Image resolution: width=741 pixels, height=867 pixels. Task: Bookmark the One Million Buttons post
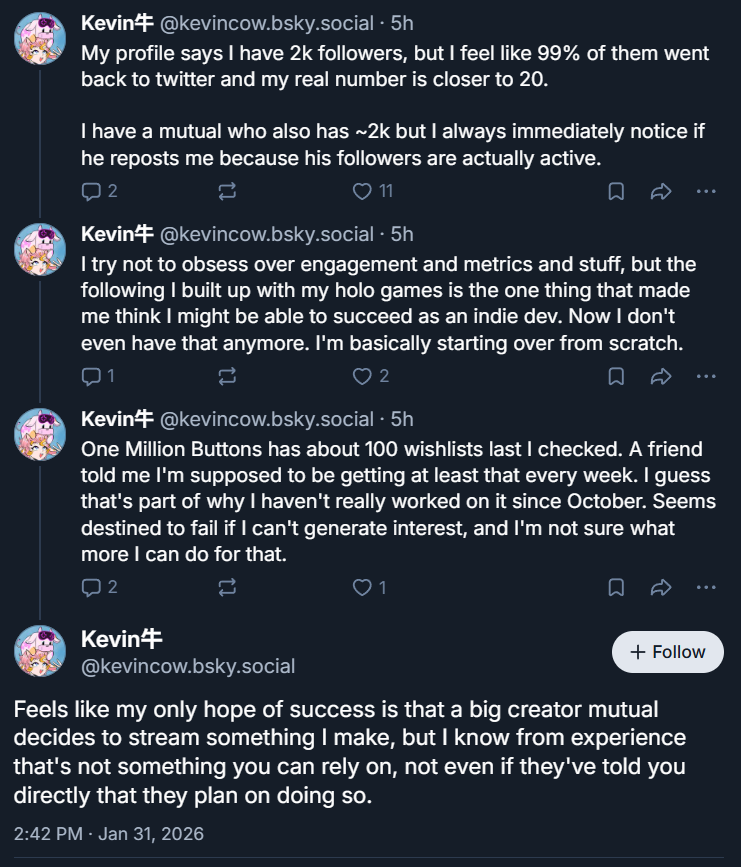(x=617, y=587)
